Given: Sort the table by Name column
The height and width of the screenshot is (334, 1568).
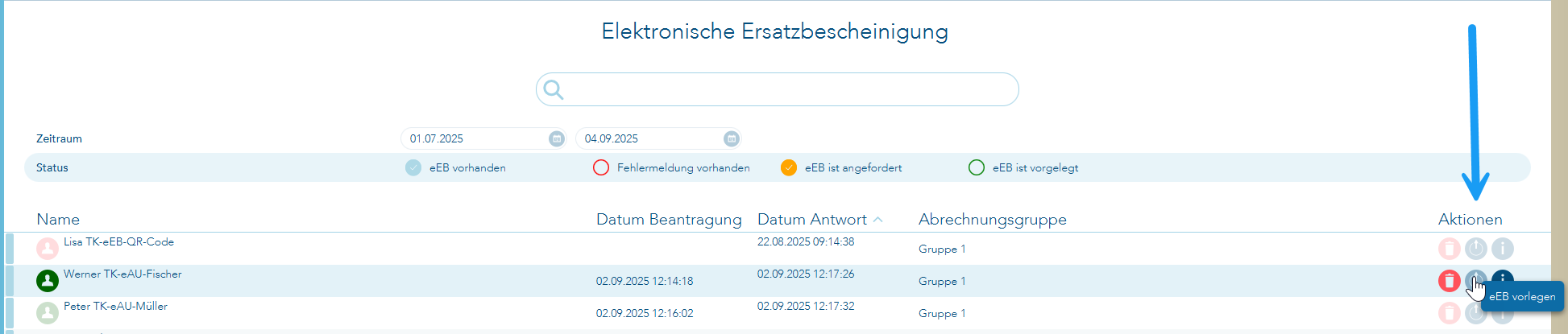Looking at the screenshot, I should coord(58,220).
